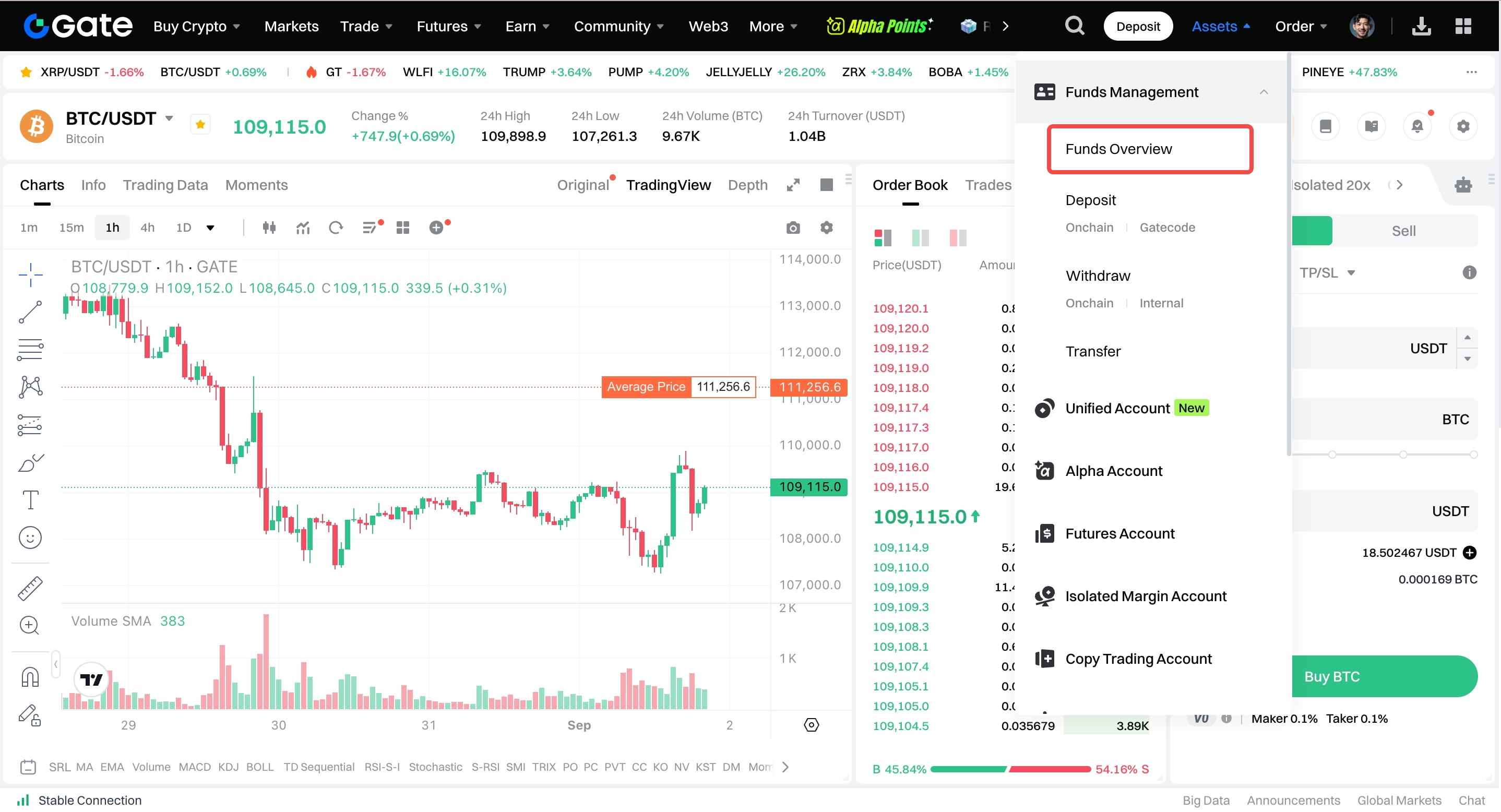This screenshot has width=1501, height=812.
Task: Expand more timeframes dropdown after 1D
Action: [x=210, y=228]
